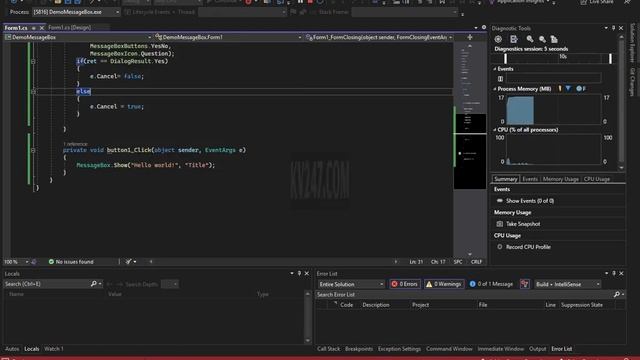Image resolution: width=640 pixels, height=360 pixels.
Task: Switch to the Events tab in Diagnostic Tools
Action: 530,179
